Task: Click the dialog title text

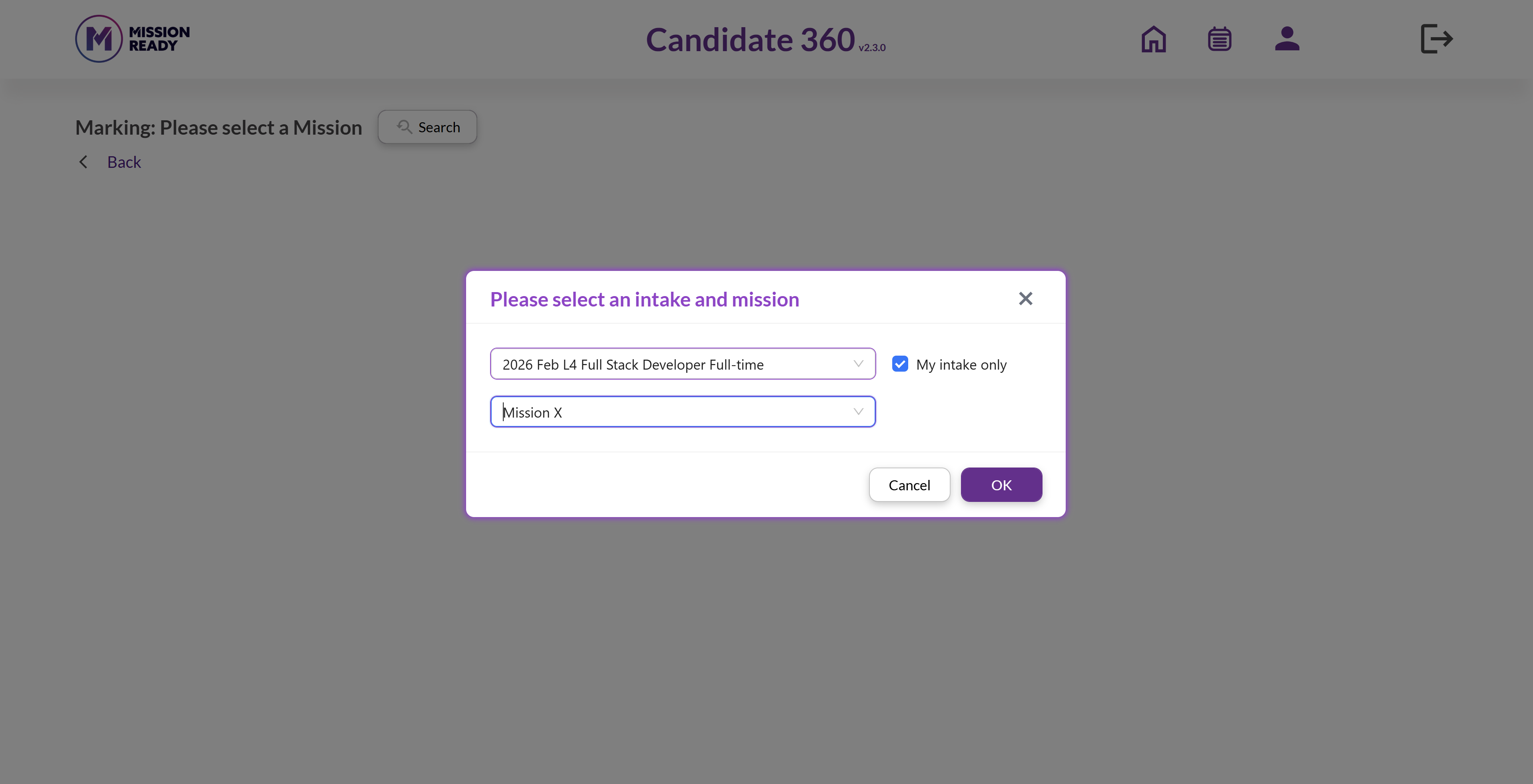Action: [644, 299]
